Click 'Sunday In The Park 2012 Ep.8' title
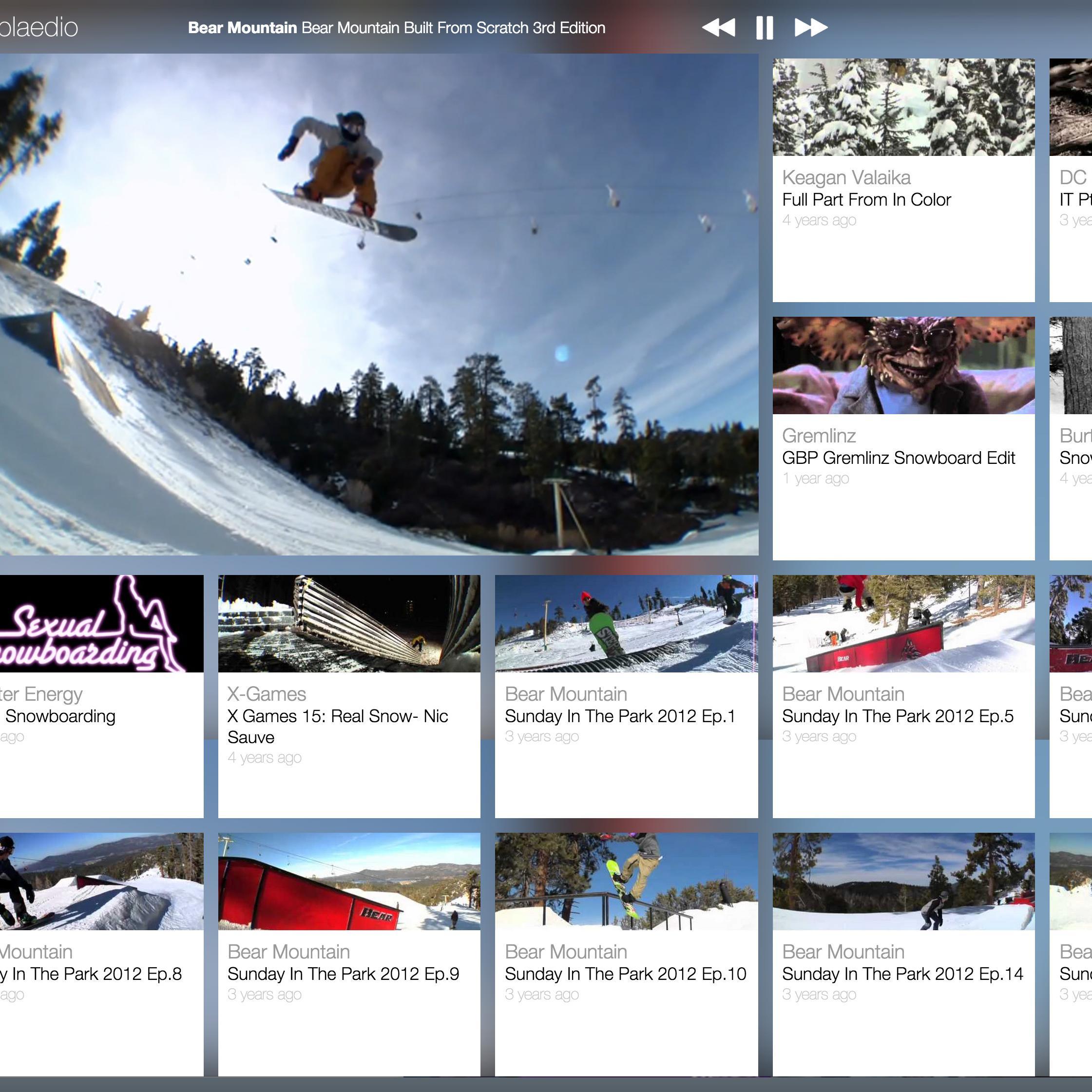Screen dimensions: 1092x1092 (91, 974)
